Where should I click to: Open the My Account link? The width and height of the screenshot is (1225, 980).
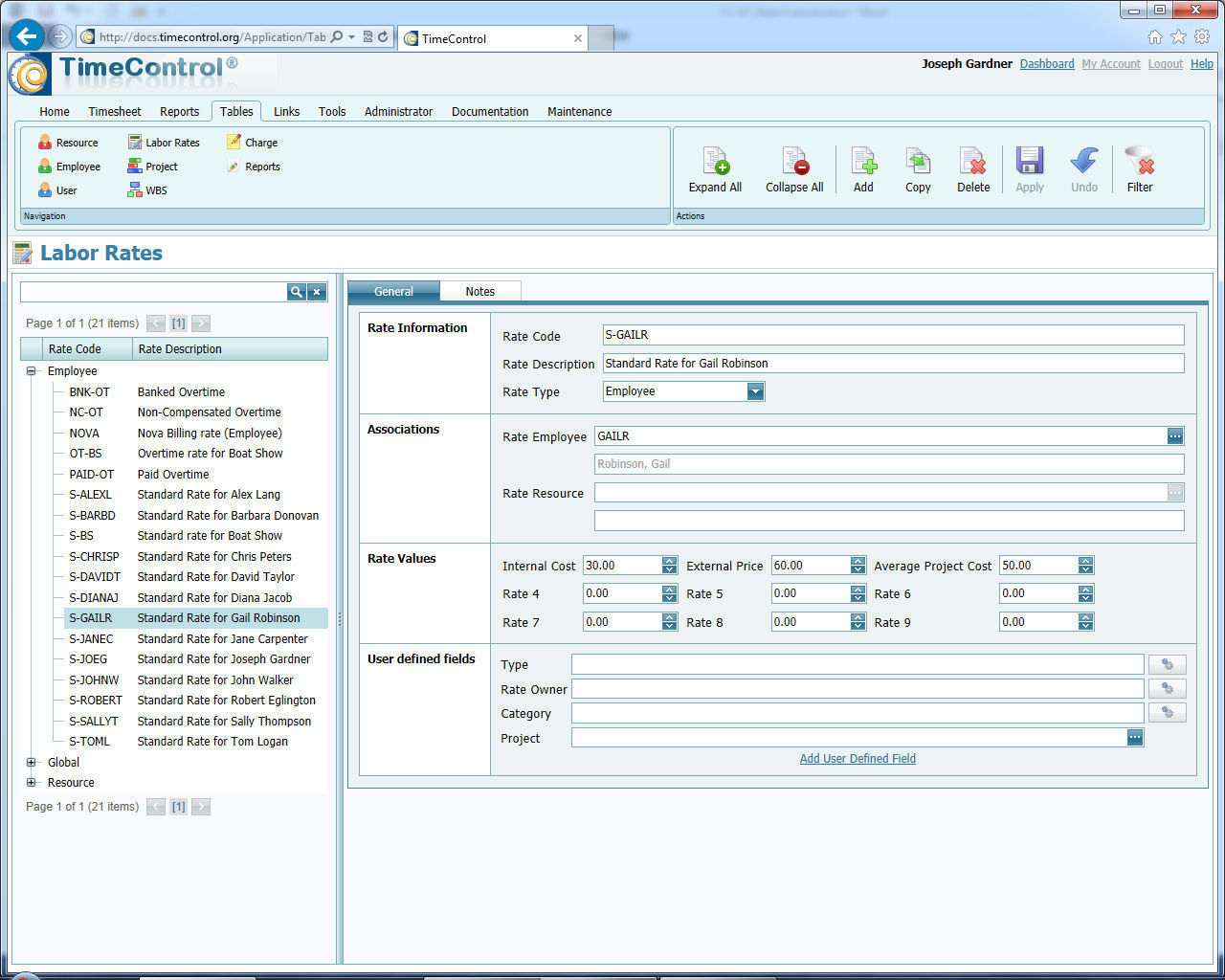point(1111,64)
